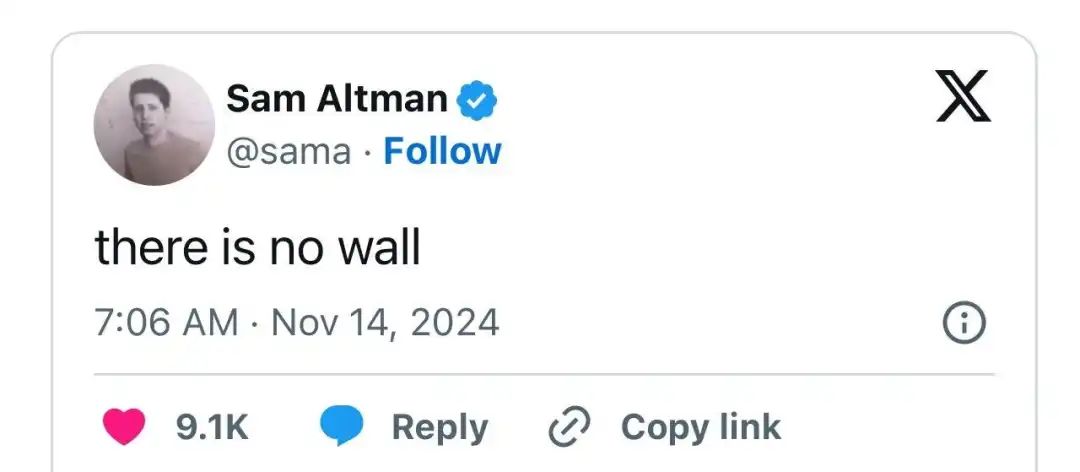Image resolution: width=1080 pixels, height=472 pixels.
Task: Click the 9.1K like count
Action: pyautogui.click(x=212, y=427)
